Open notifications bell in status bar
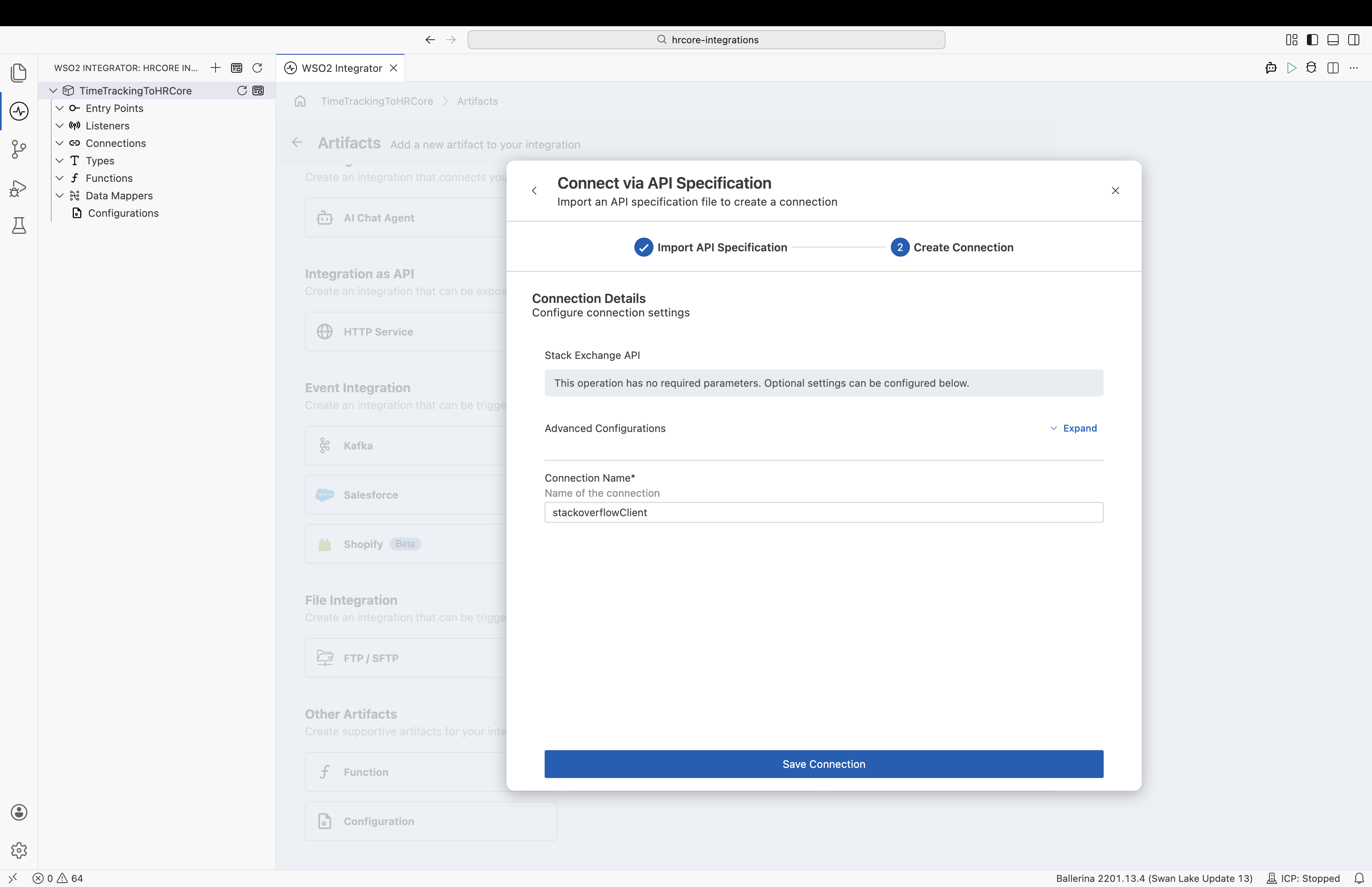1372x887 pixels. tap(1359, 878)
